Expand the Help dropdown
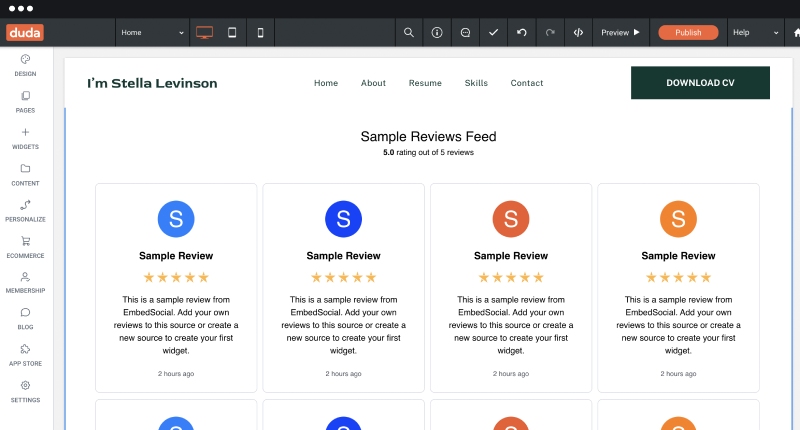 [756, 33]
